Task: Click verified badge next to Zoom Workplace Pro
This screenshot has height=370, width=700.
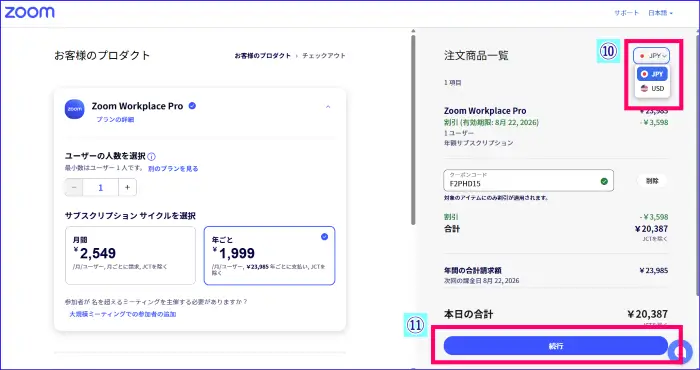Action: point(192,106)
